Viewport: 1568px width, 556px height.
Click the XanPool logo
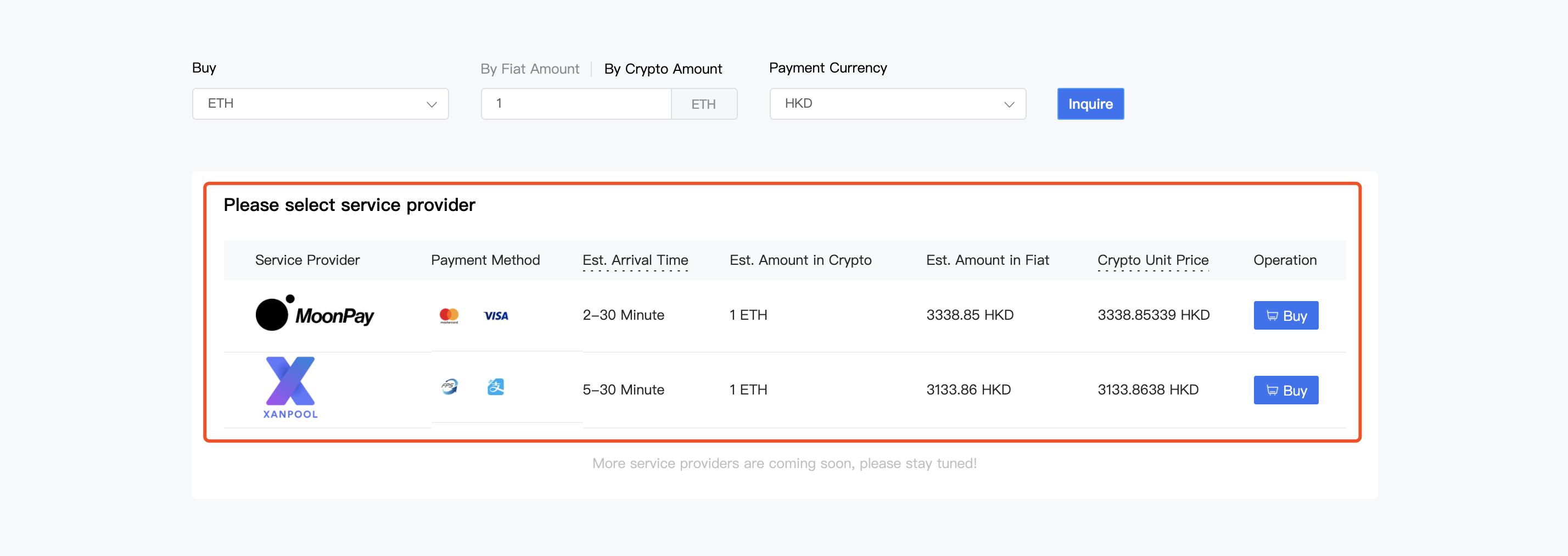pyautogui.click(x=290, y=387)
